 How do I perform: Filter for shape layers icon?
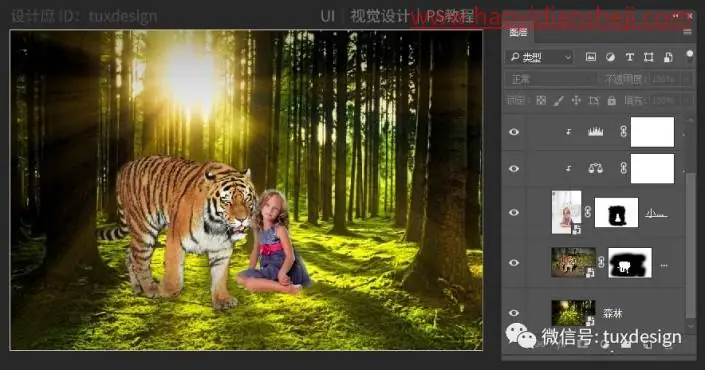click(648, 57)
